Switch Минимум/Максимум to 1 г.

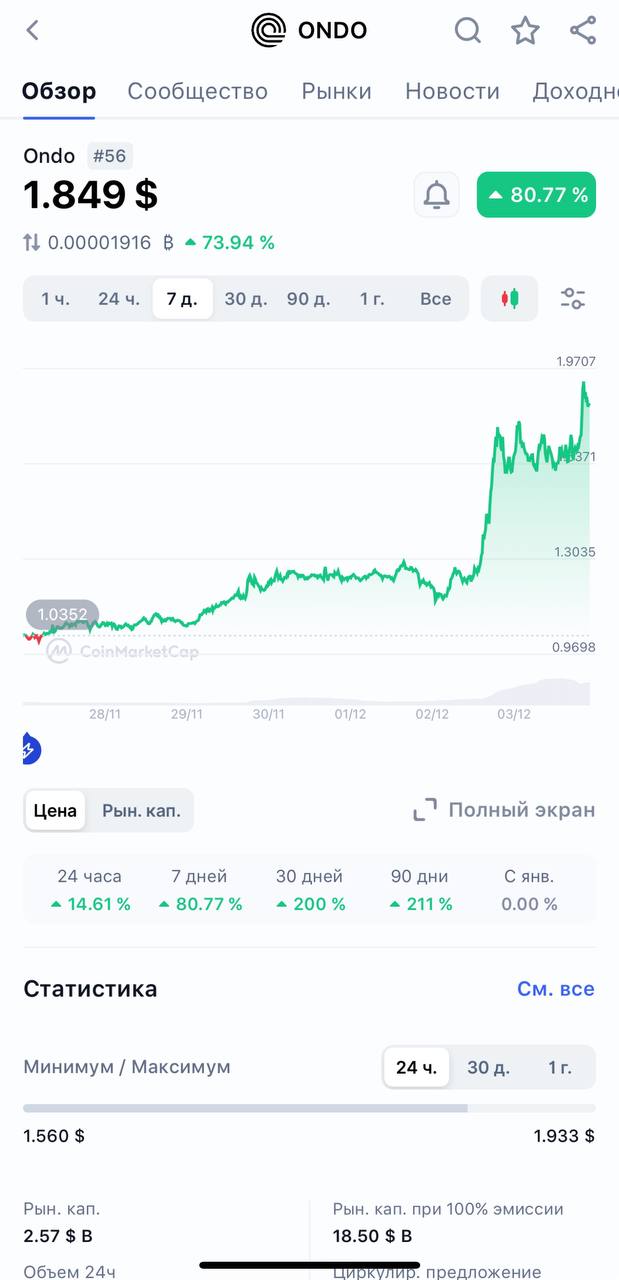[560, 1067]
